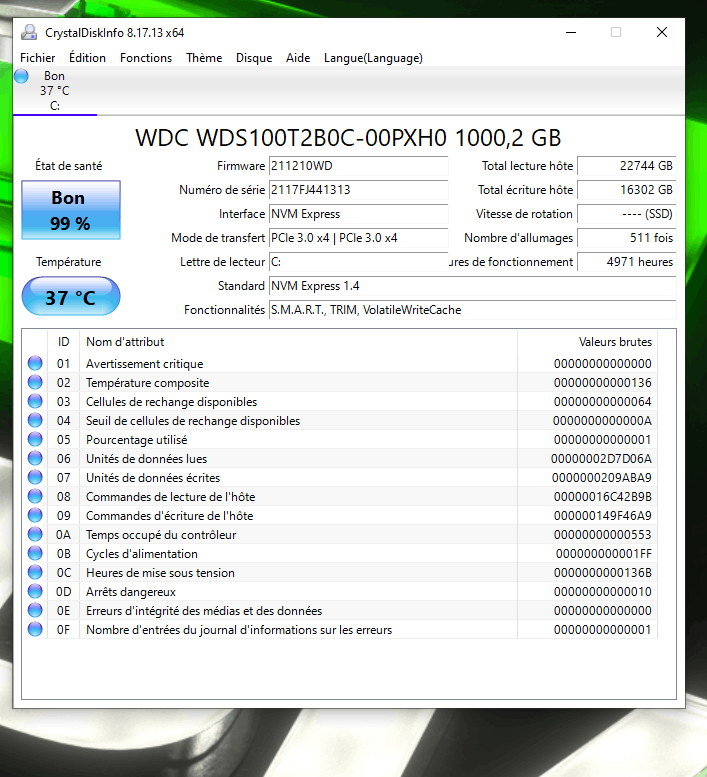Click the blue health orb for drive C:
The width and height of the screenshot is (707, 777).
[x=21, y=76]
